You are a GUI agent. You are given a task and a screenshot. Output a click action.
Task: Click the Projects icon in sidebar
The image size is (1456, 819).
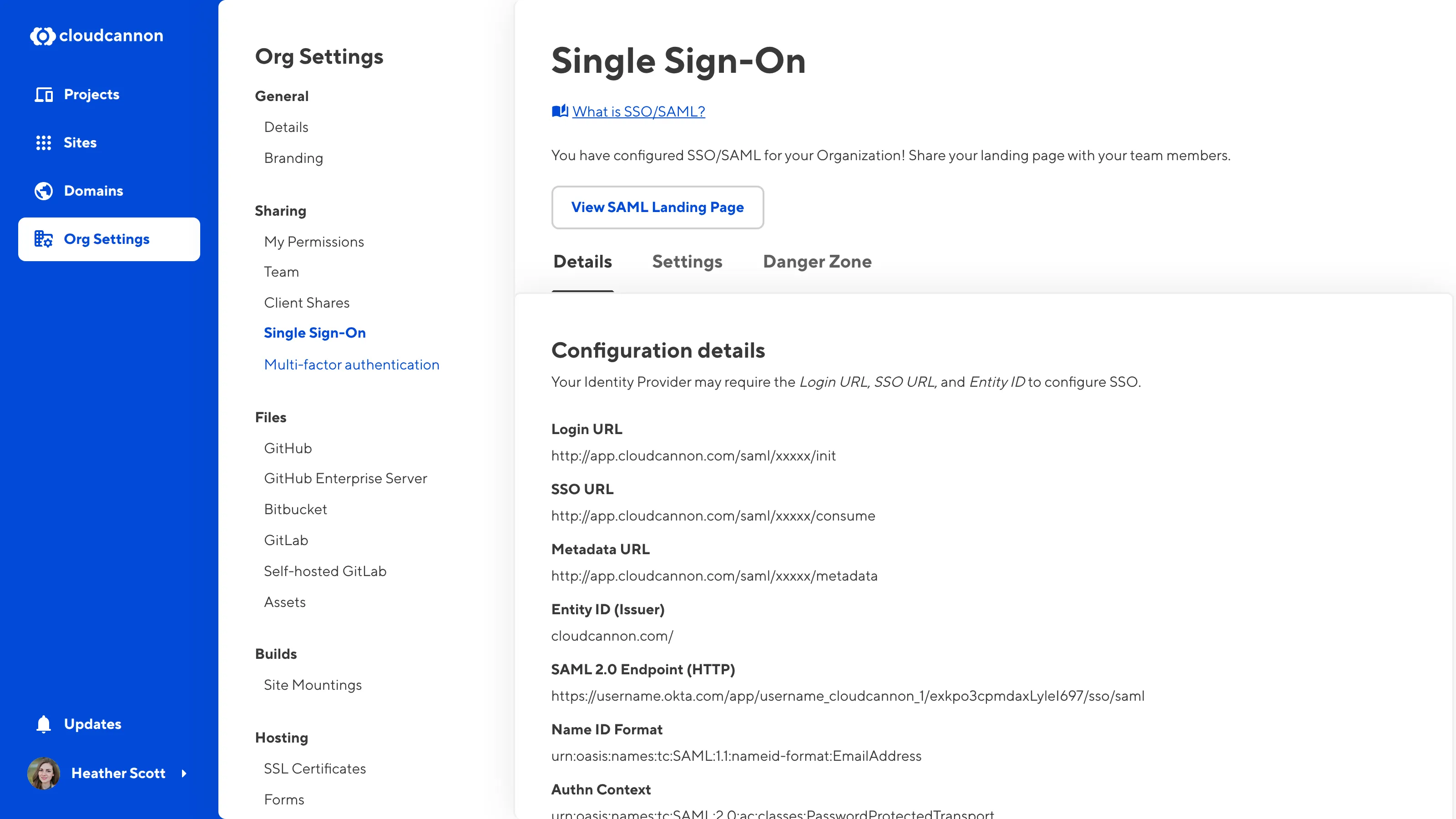coord(44,94)
